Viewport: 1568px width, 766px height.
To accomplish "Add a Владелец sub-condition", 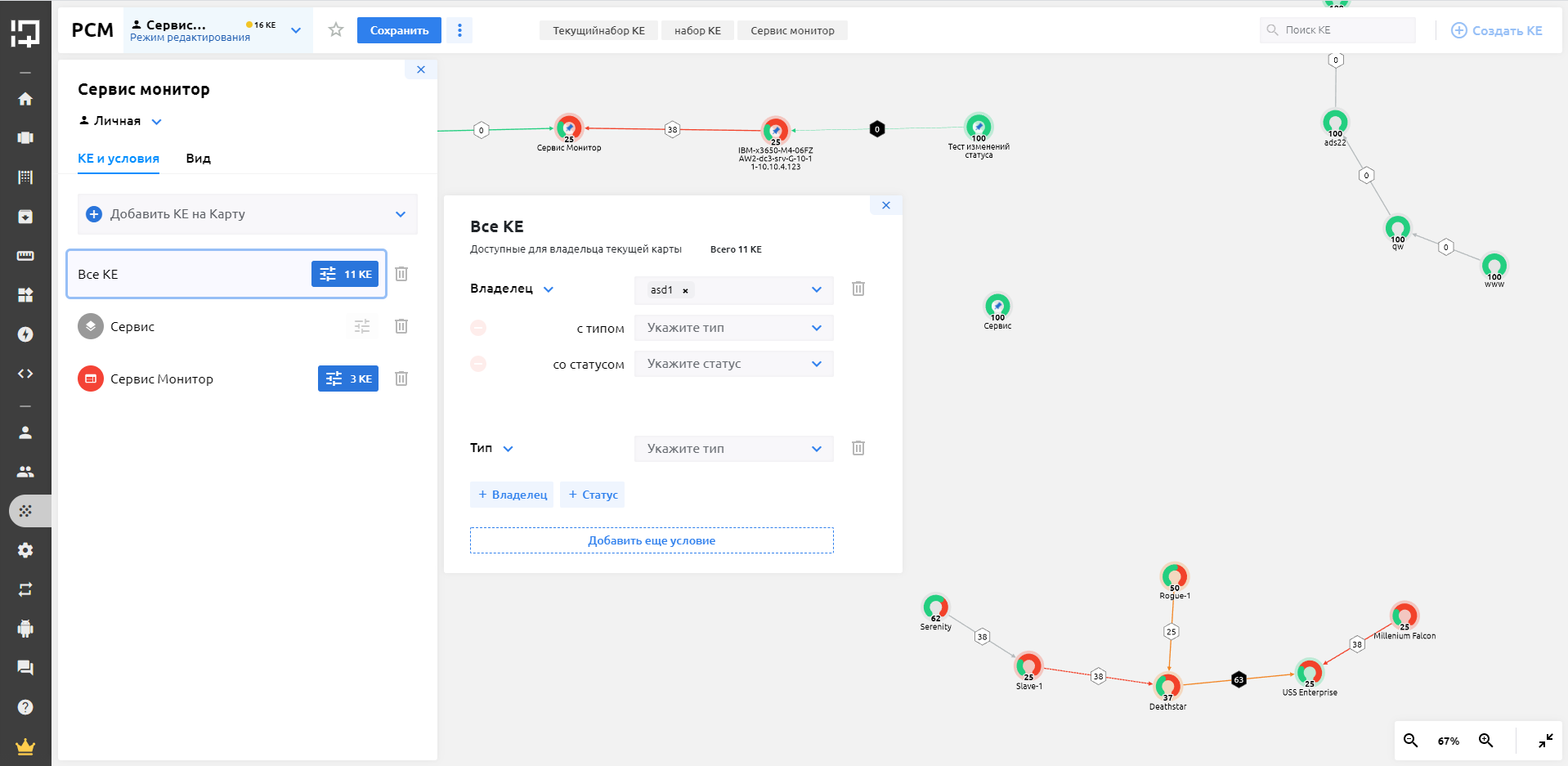I will click(x=512, y=495).
